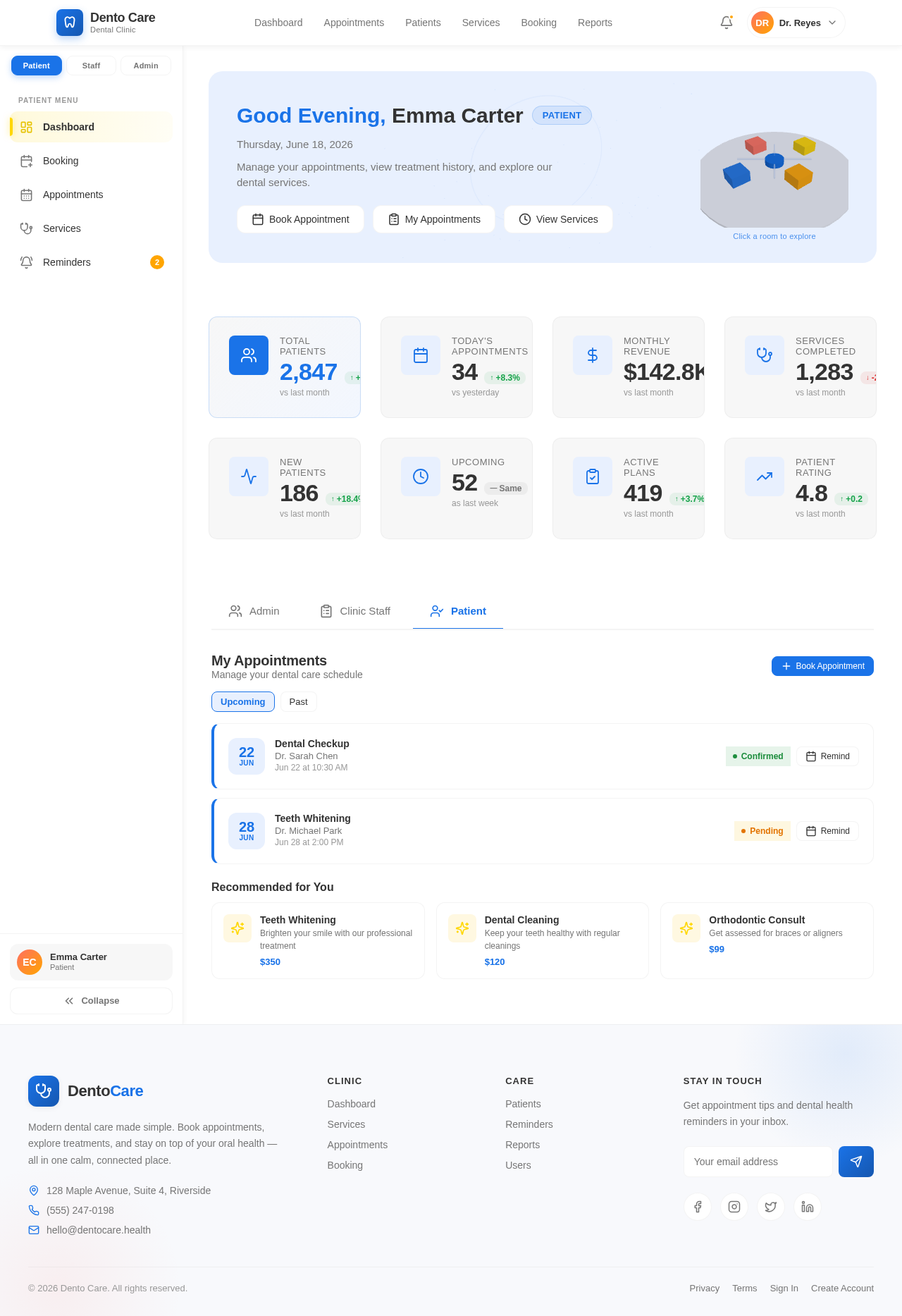Viewport: 902px width, 1316px height.
Task: Open Reports in the top navigation
Action: (x=595, y=23)
